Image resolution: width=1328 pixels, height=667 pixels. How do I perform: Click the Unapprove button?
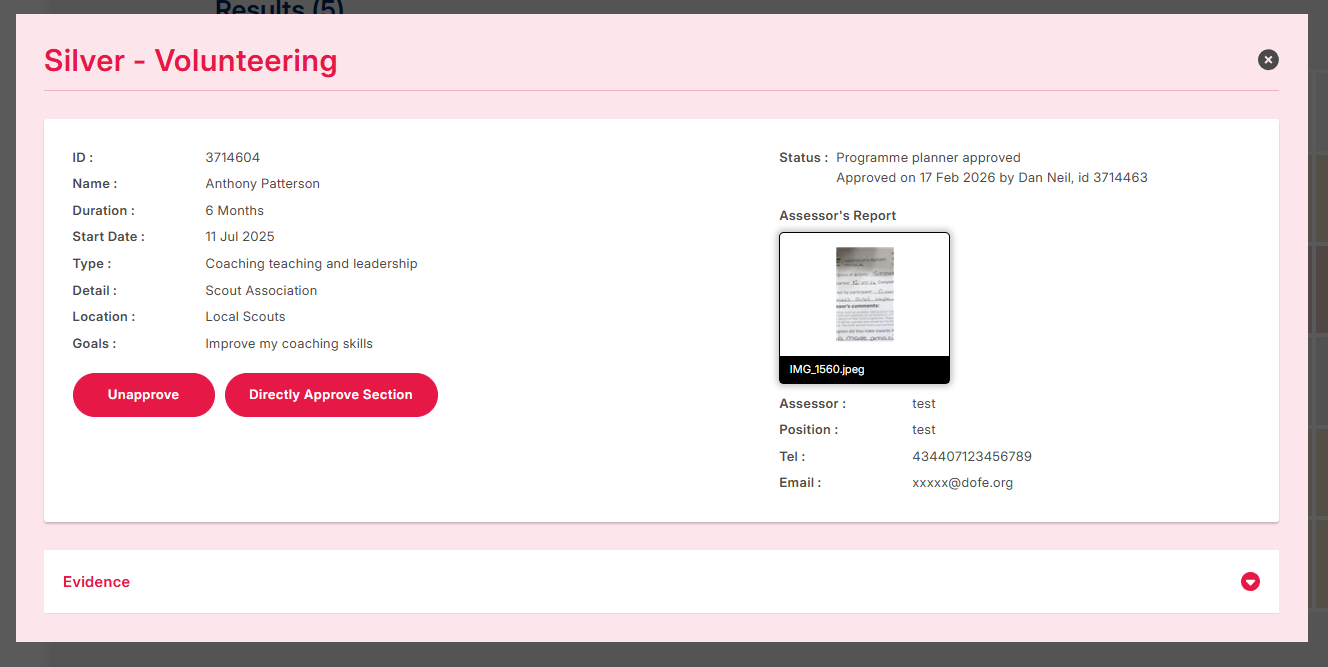point(143,395)
